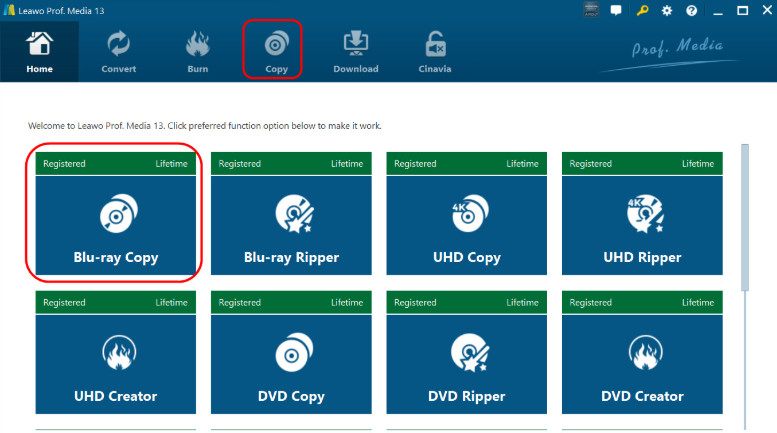
Task: Launch the Blu-ray Ripper module
Action: tap(291, 214)
